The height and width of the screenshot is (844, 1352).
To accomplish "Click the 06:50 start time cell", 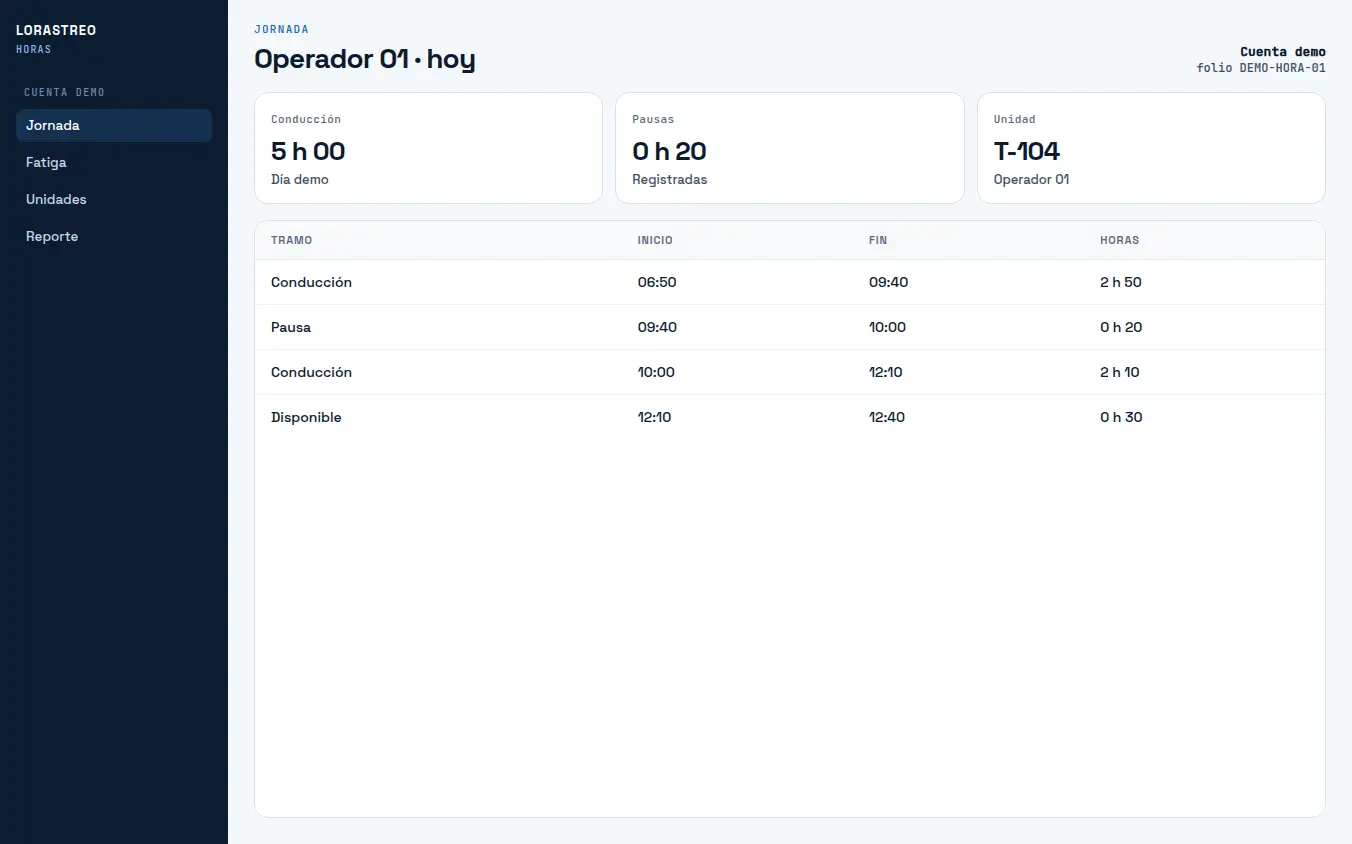I will (x=657, y=283).
